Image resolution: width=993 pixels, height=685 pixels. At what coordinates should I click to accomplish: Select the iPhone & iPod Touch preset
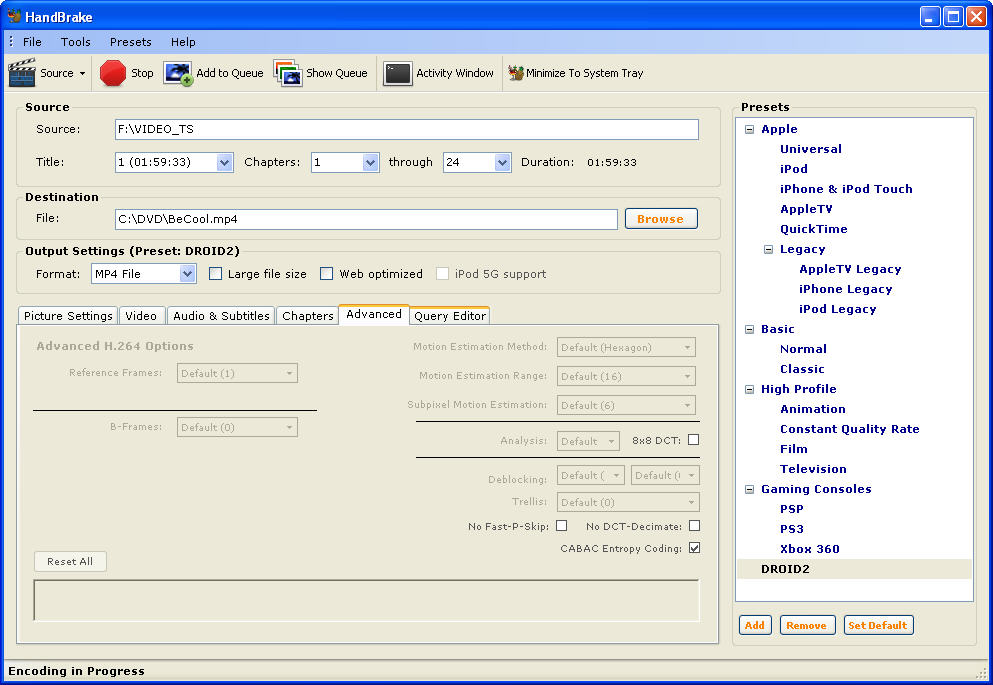coord(846,189)
